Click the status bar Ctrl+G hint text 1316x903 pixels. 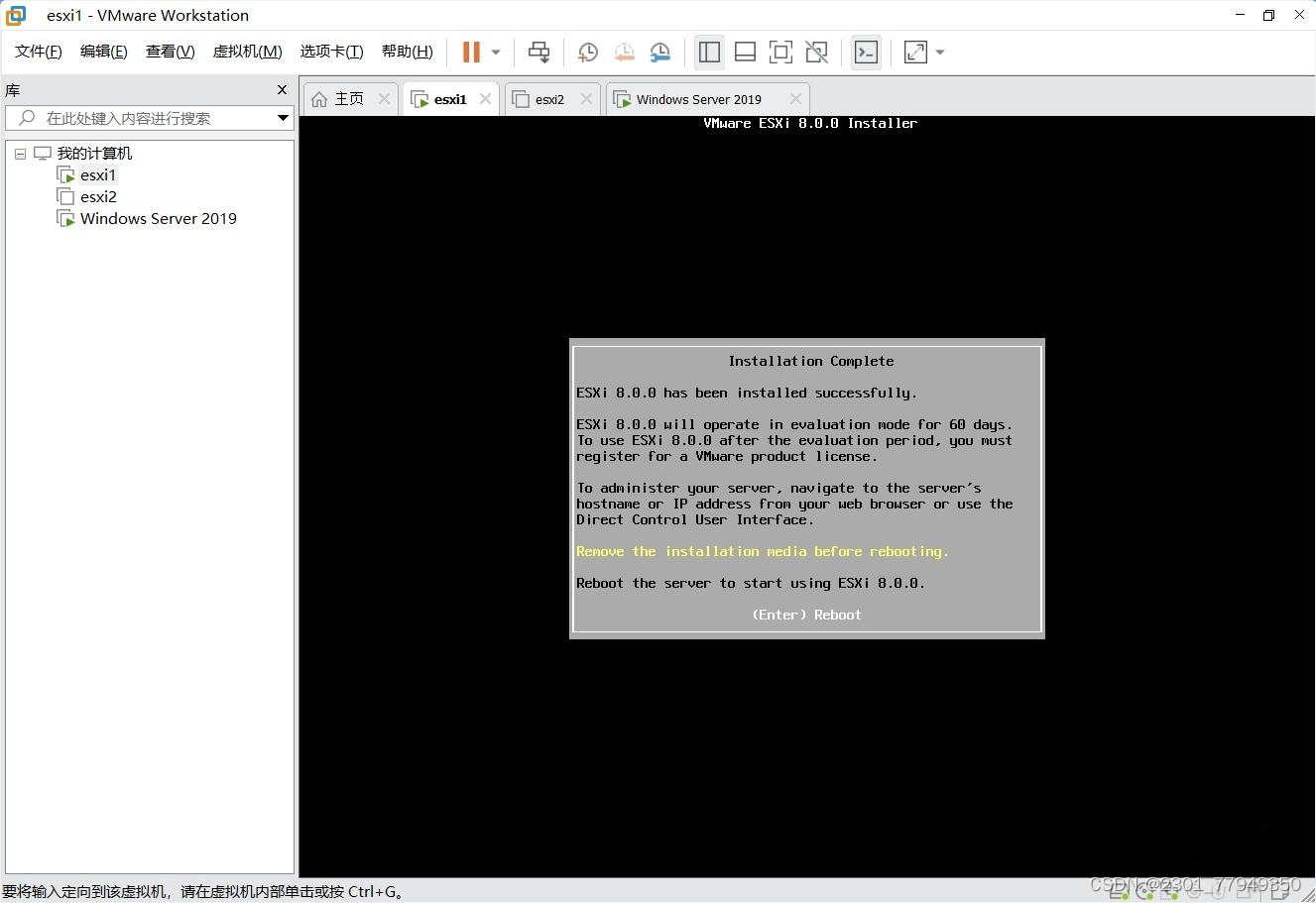203,892
